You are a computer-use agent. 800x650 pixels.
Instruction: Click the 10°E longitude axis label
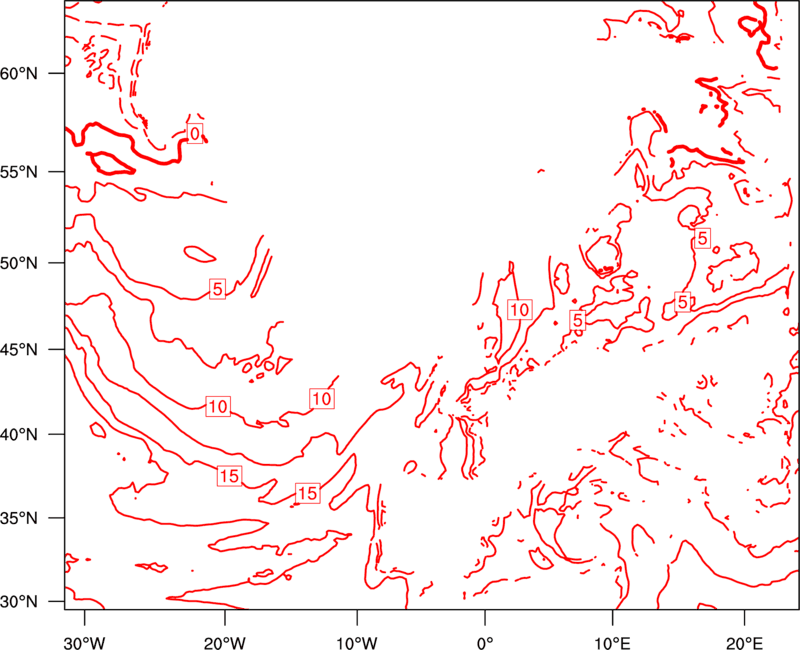(612, 642)
